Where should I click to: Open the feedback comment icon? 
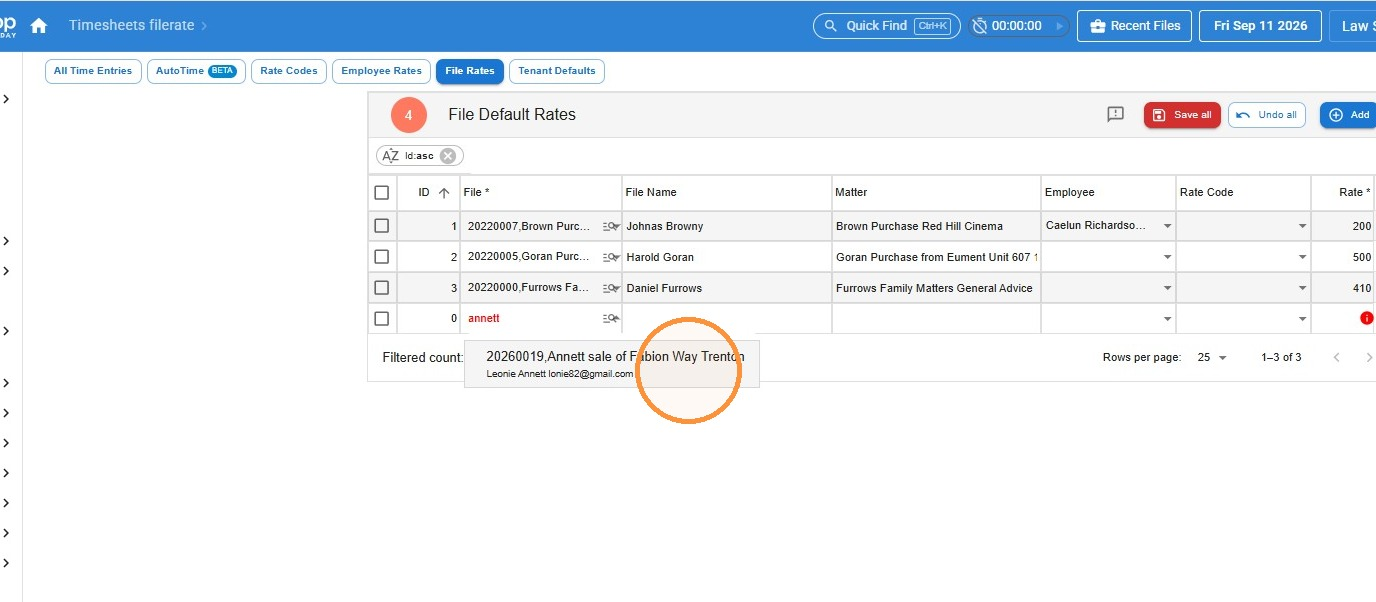coord(1116,115)
